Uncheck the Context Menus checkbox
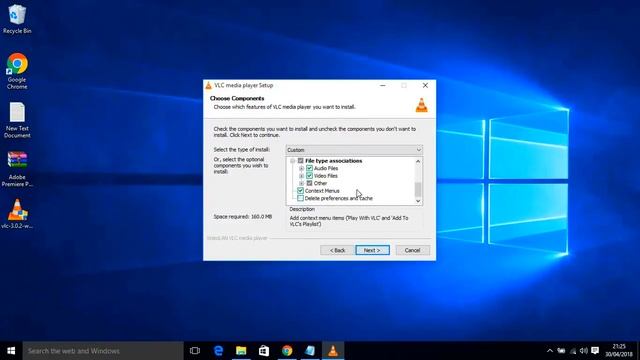640x360 pixels. 300,191
